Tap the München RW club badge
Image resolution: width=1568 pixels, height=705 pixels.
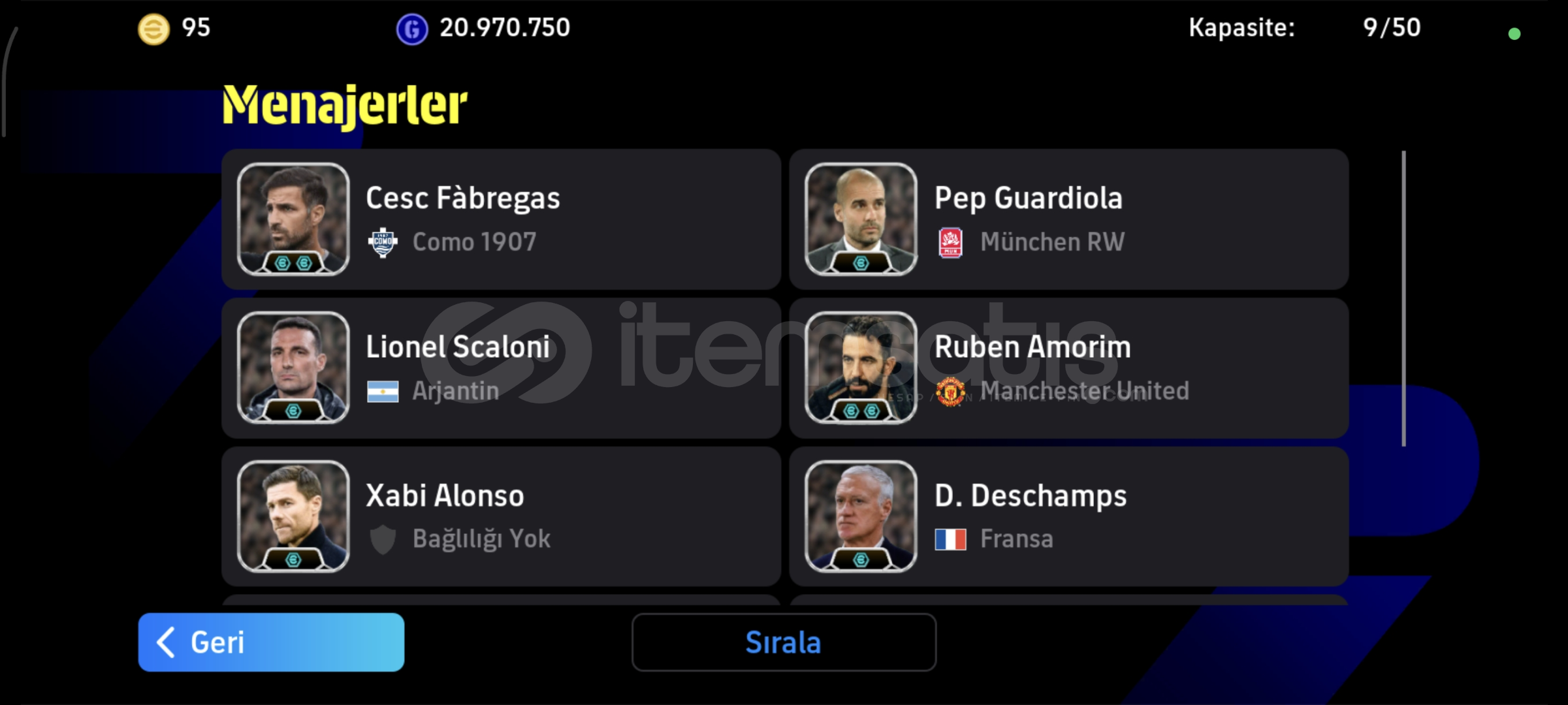pyautogui.click(x=950, y=243)
